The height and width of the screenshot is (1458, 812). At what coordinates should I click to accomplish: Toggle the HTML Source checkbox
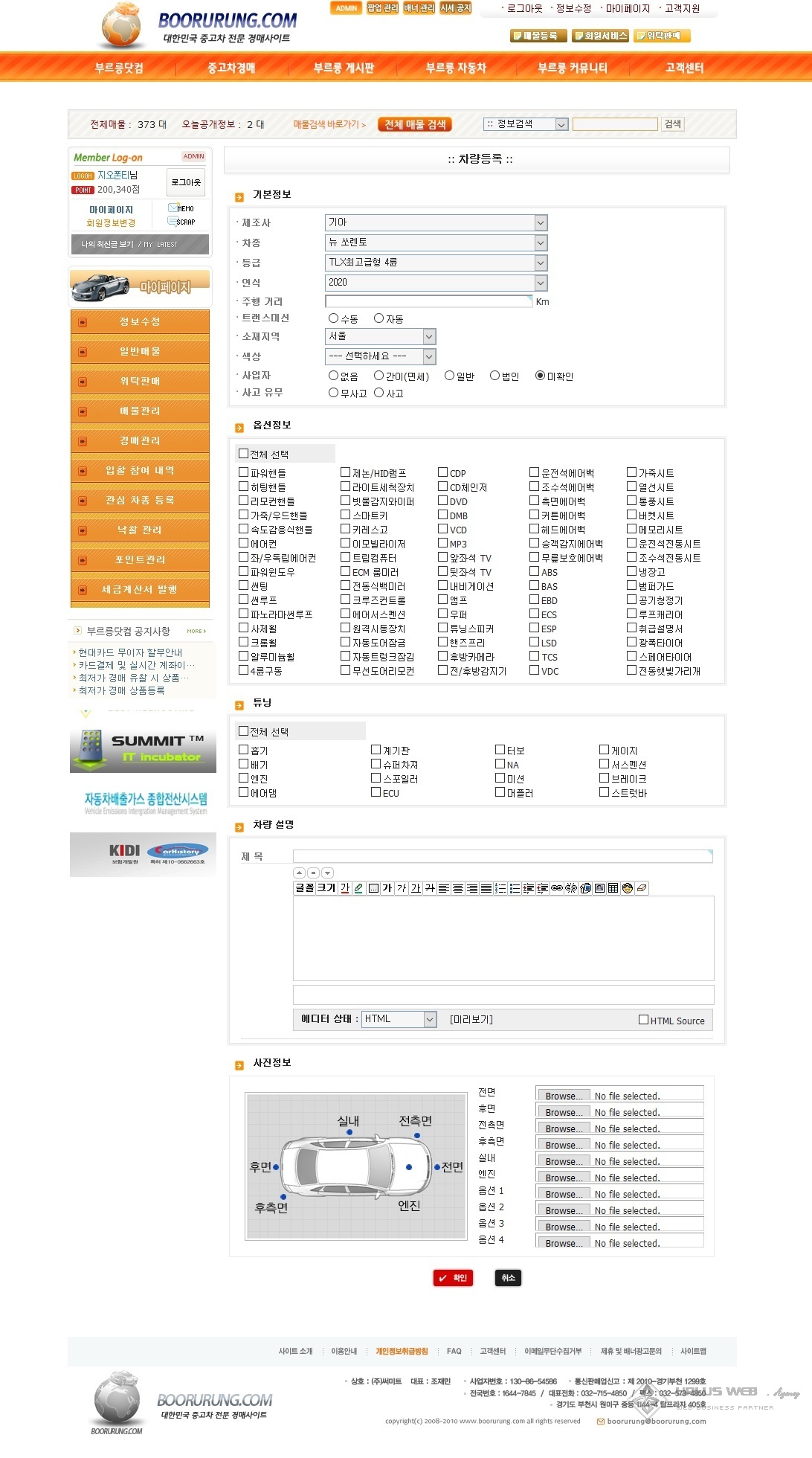coord(643,1020)
